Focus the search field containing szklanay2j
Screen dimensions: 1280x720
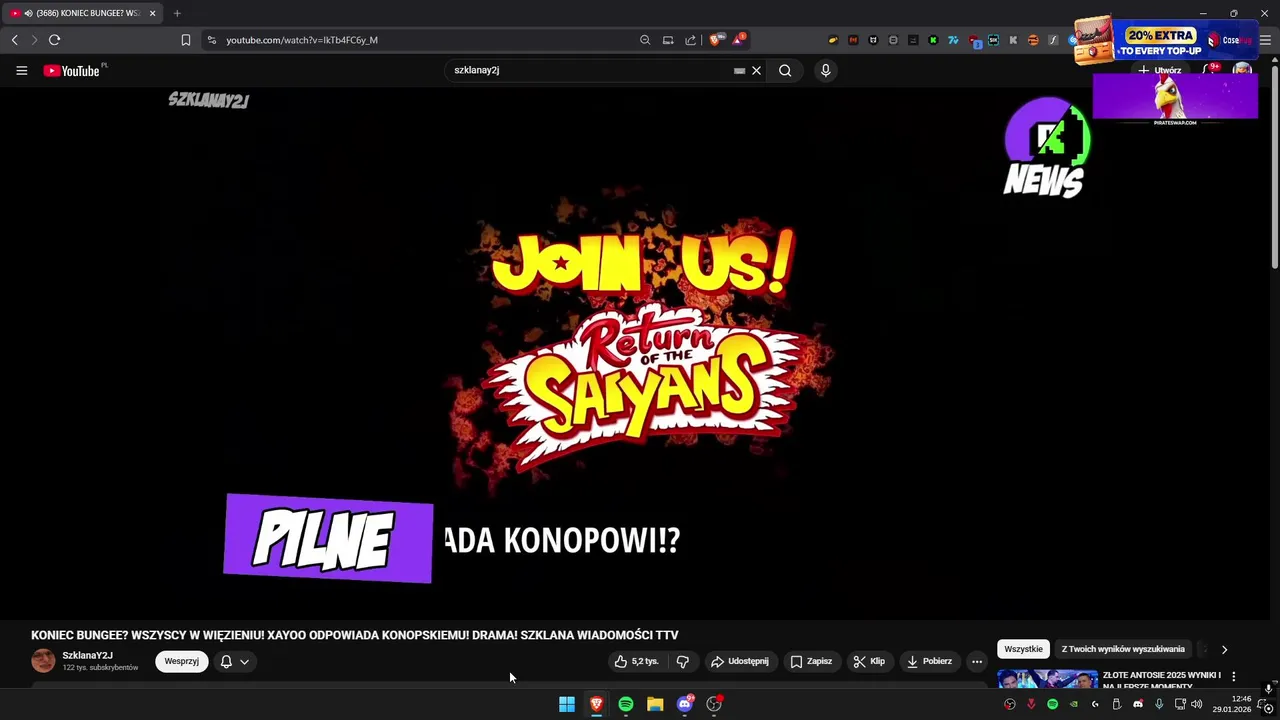tap(590, 71)
